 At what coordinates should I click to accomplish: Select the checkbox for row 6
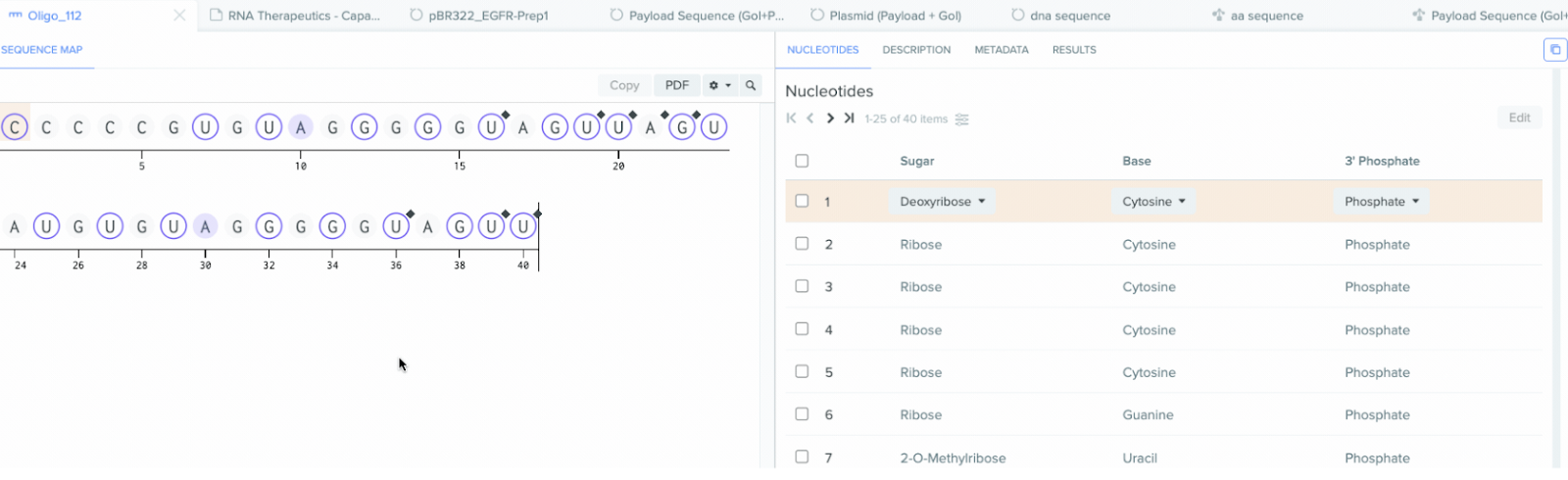(802, 414)
